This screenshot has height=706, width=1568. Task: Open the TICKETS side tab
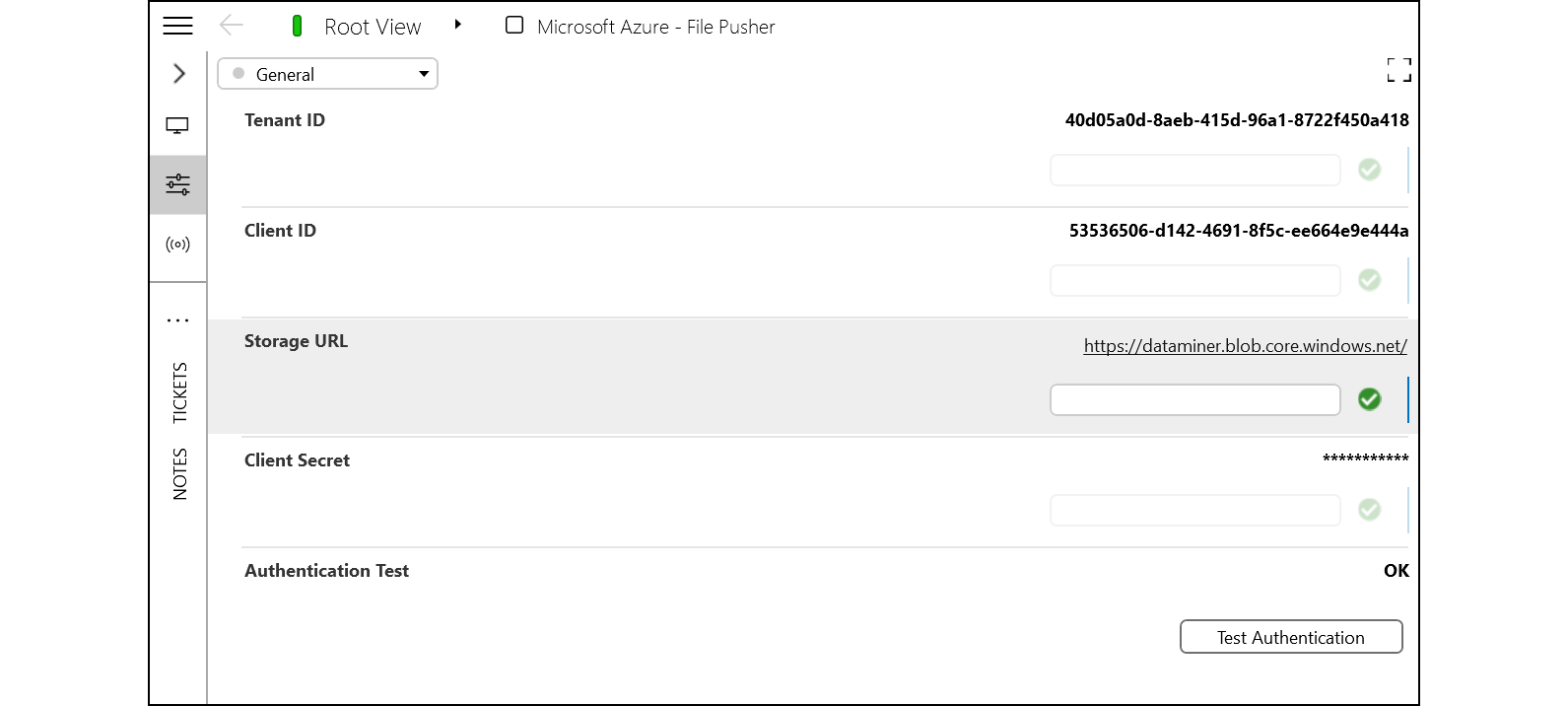179,392
